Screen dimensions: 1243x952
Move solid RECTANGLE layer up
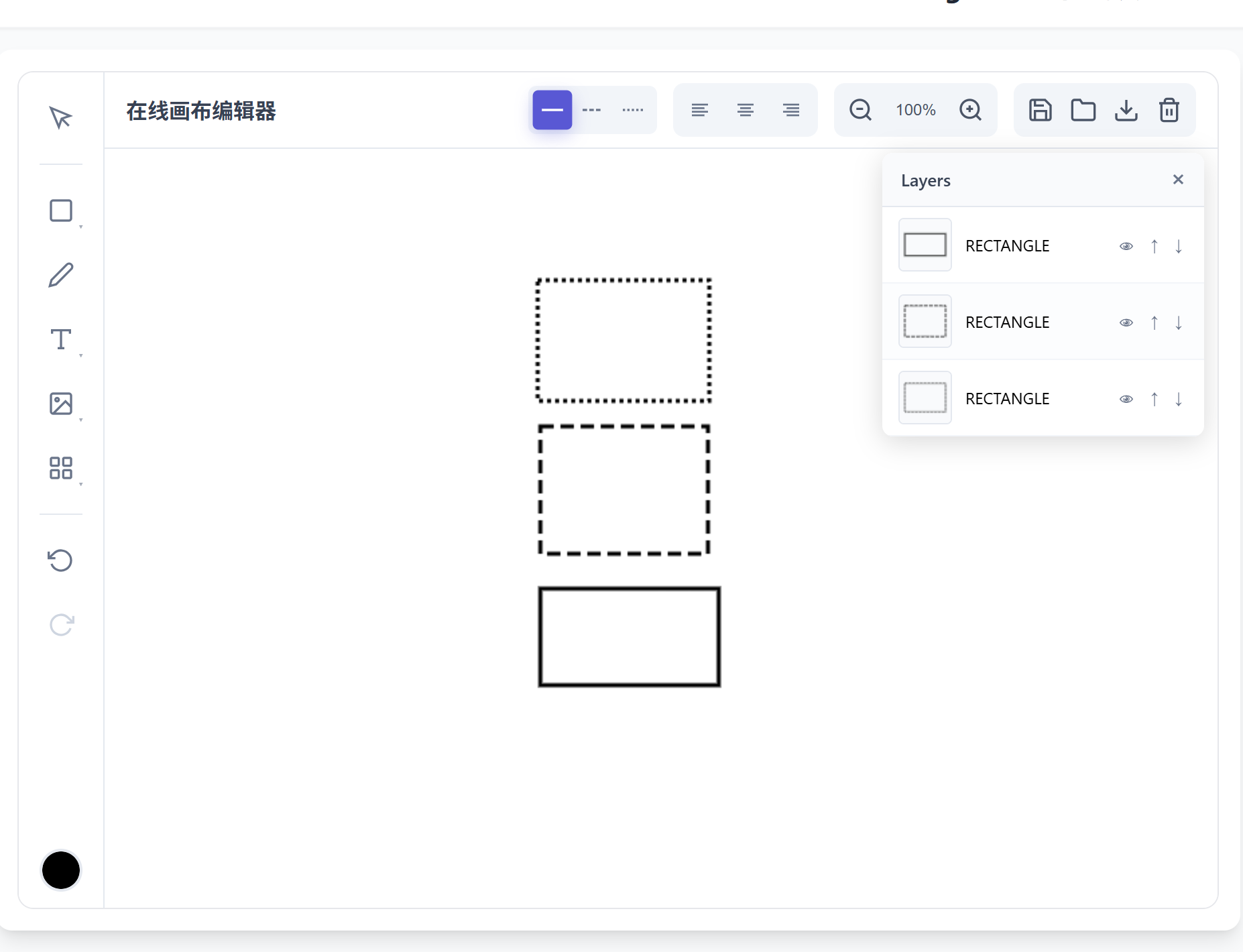[x=1155, y=246]
